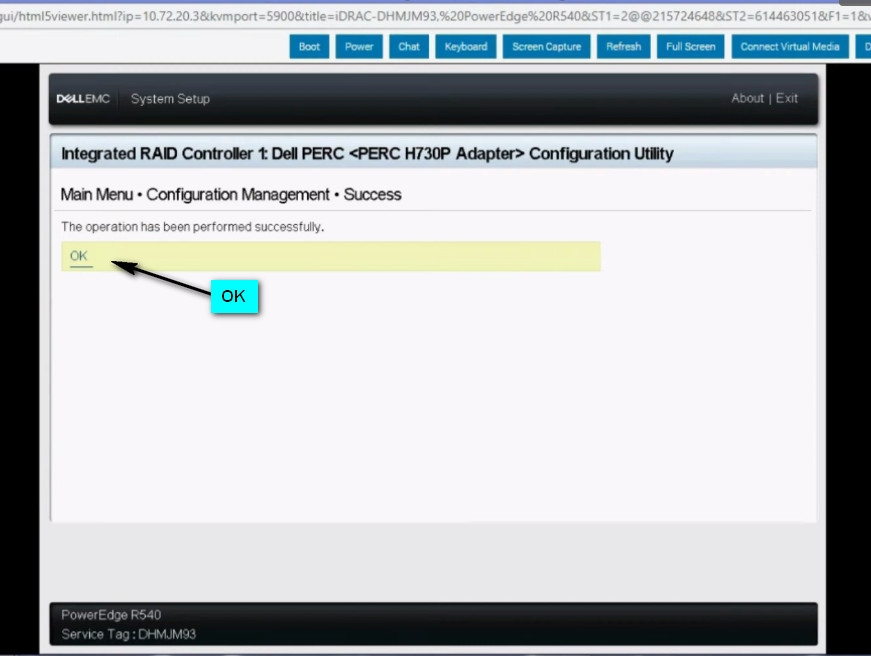
Task: Select the PowerEdge R540 model text
Action: (x=111, y=615)
